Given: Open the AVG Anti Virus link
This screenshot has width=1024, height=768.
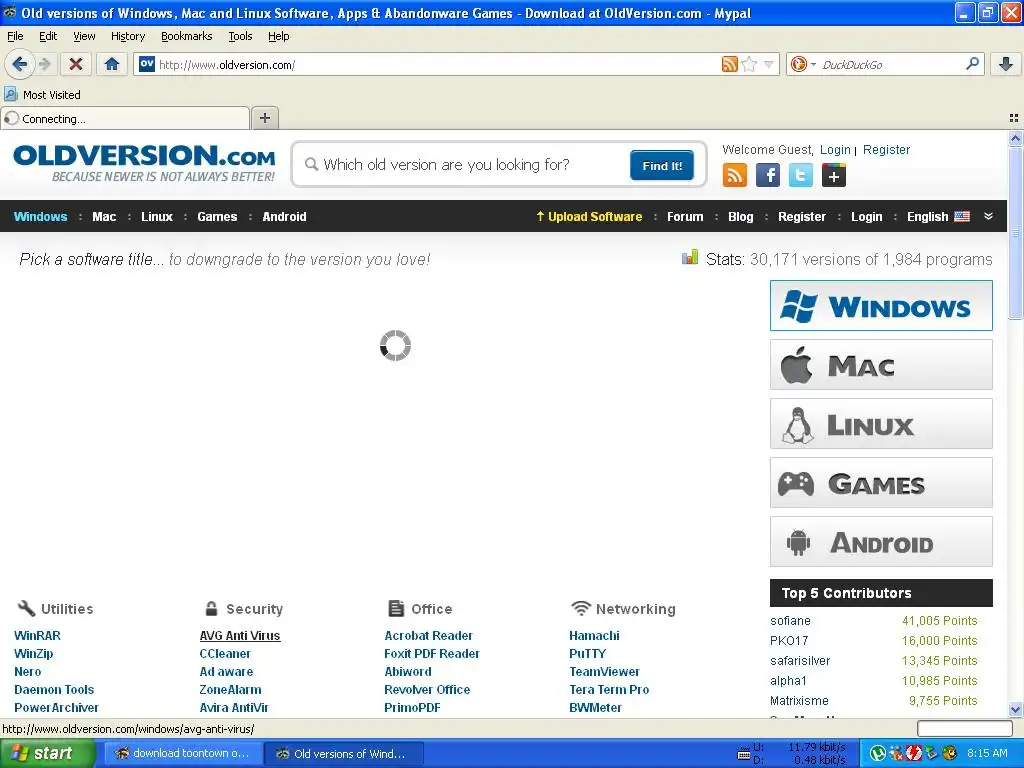Looking at the screenshot, I should click(240, 635).
